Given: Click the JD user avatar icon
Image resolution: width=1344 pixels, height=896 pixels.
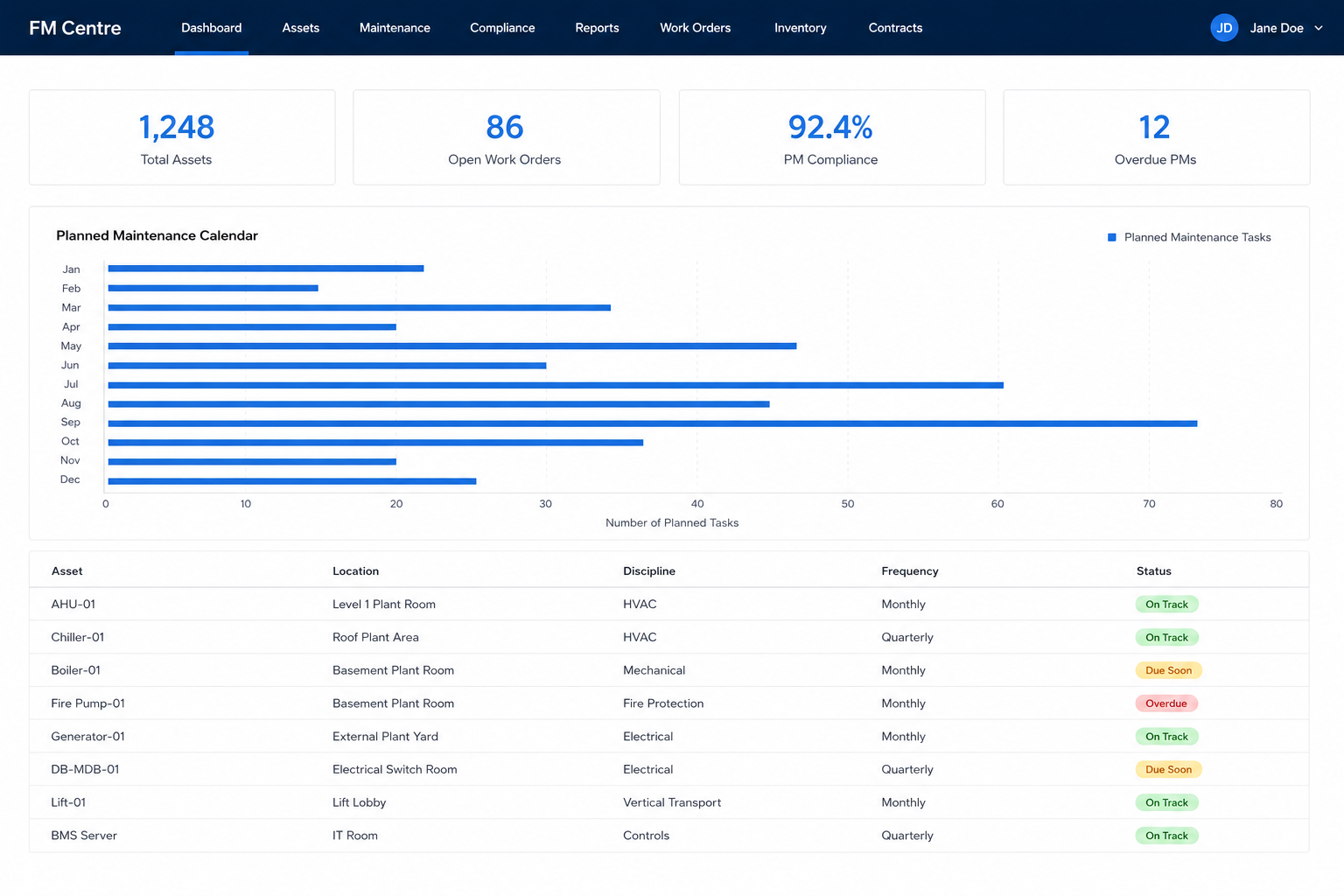Looking at the screenshot, I should point(1224,28).
